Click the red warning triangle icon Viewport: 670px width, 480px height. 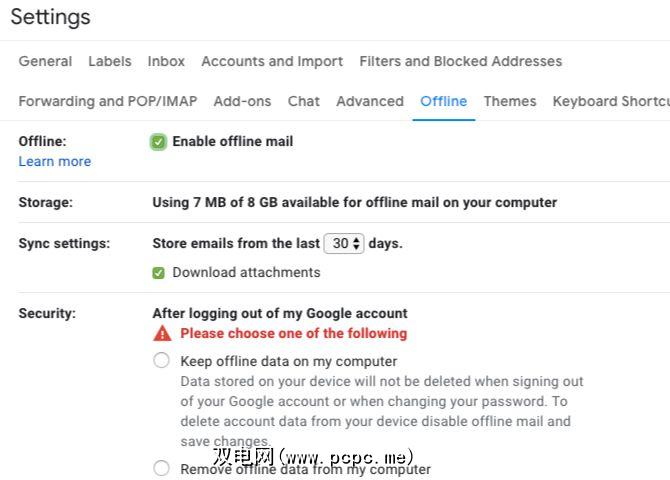(x=162, y=333)
